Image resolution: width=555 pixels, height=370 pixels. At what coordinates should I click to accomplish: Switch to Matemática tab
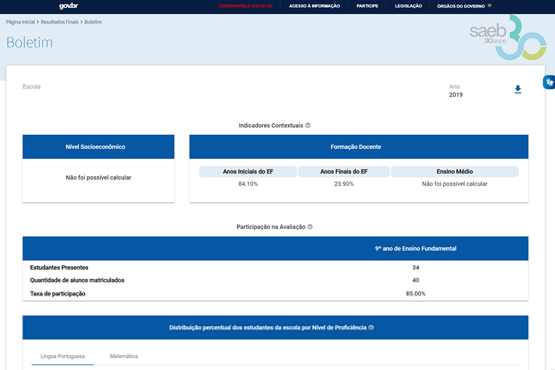point(124,356)
